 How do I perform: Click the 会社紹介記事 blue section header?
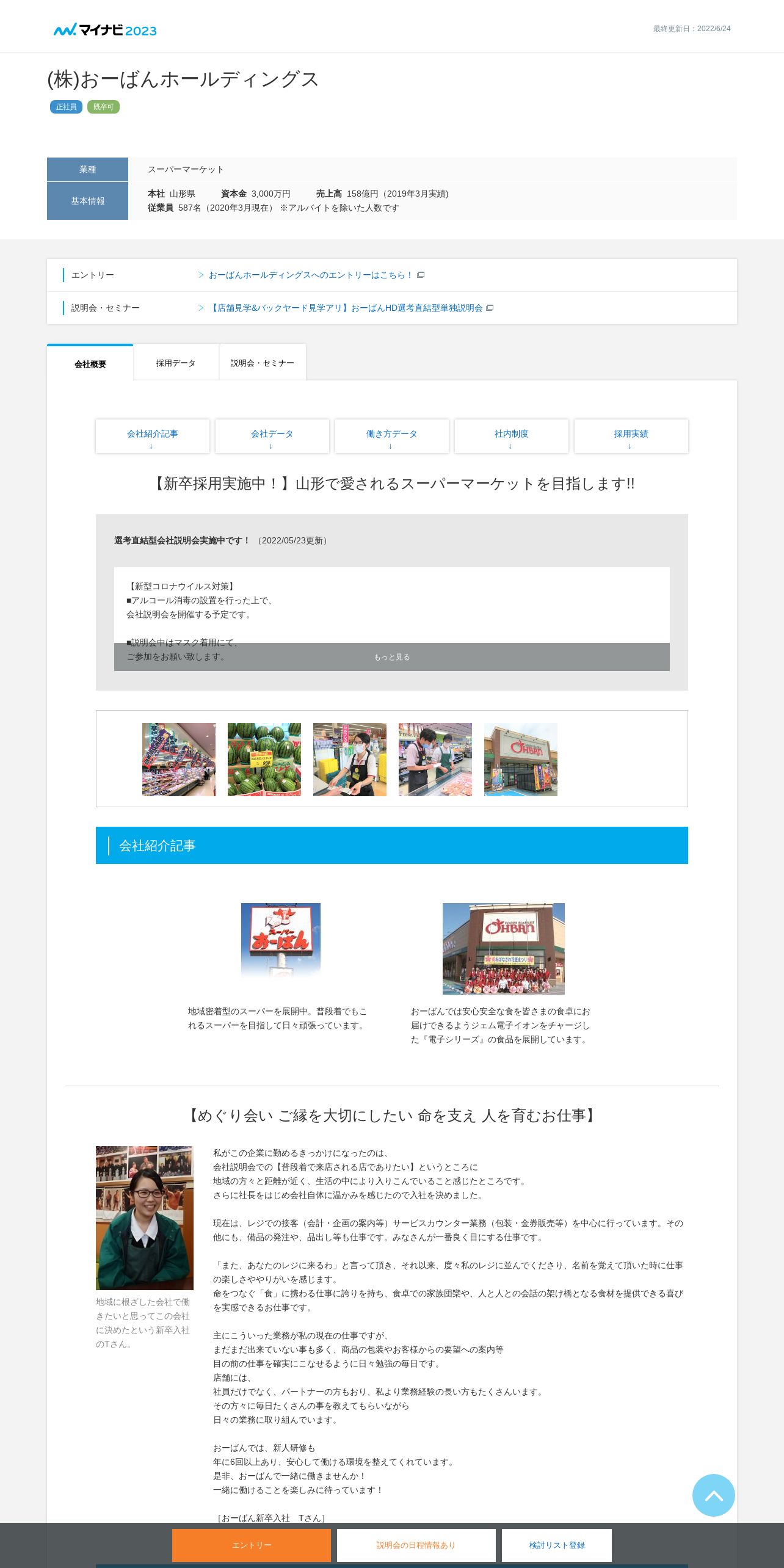(392, 846)
